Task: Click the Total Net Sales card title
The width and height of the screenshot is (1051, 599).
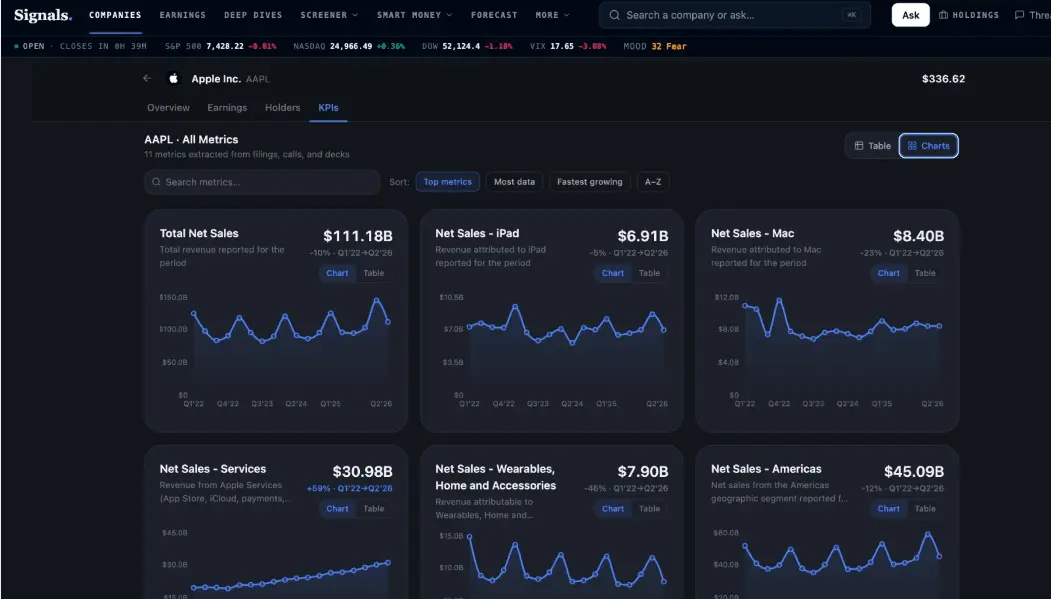Action: 199,233
